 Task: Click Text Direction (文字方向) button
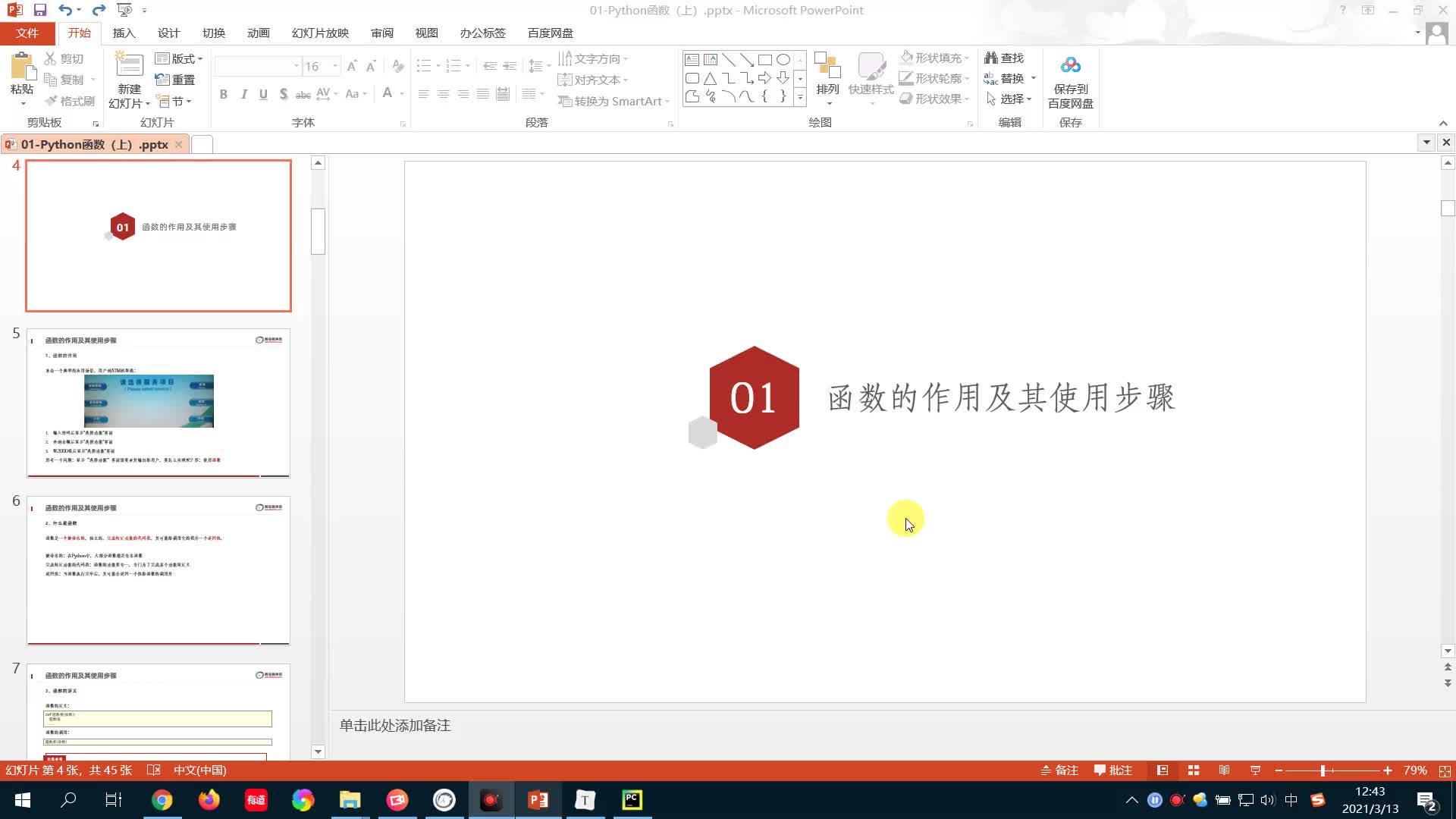[593, 58]
